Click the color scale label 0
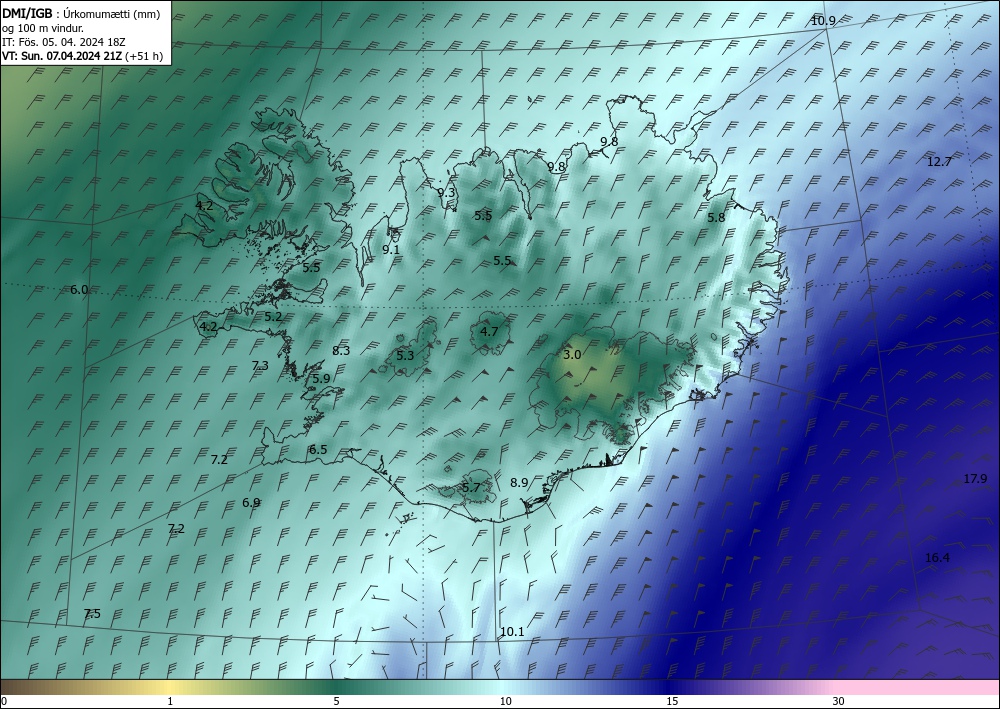The height and width of the screenshot is (709, 1000). coord(4,702)
